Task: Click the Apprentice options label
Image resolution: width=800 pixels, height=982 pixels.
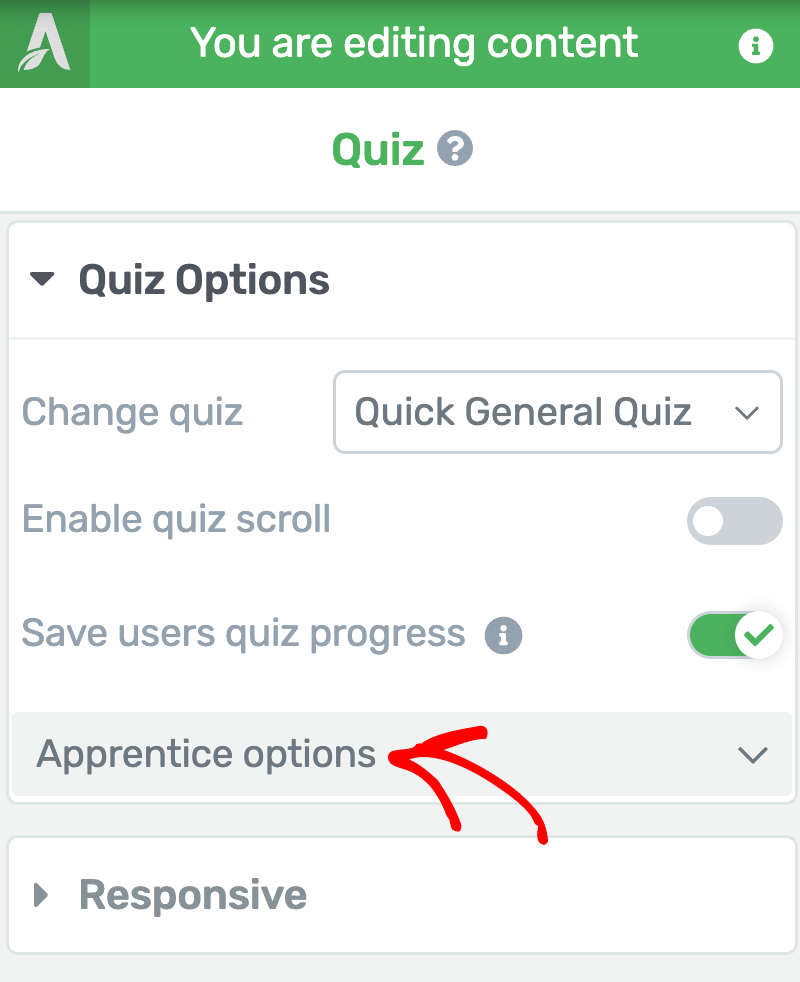Action: [206, 753]
